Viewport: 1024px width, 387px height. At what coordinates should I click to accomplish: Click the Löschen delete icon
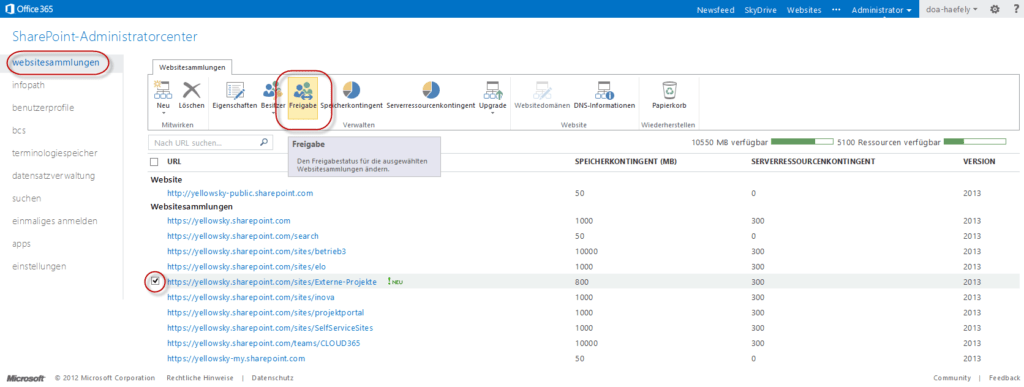pyautogui.click(x=191, y=89)
